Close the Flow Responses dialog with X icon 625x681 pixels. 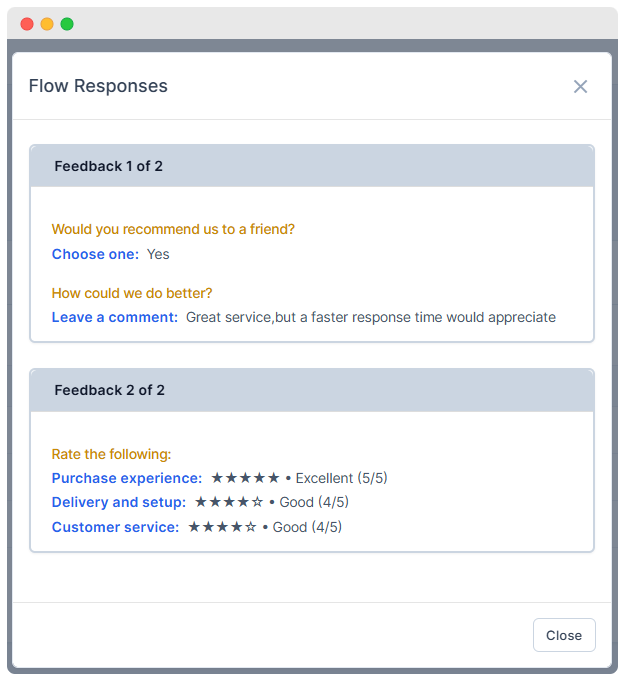(580, 87)
